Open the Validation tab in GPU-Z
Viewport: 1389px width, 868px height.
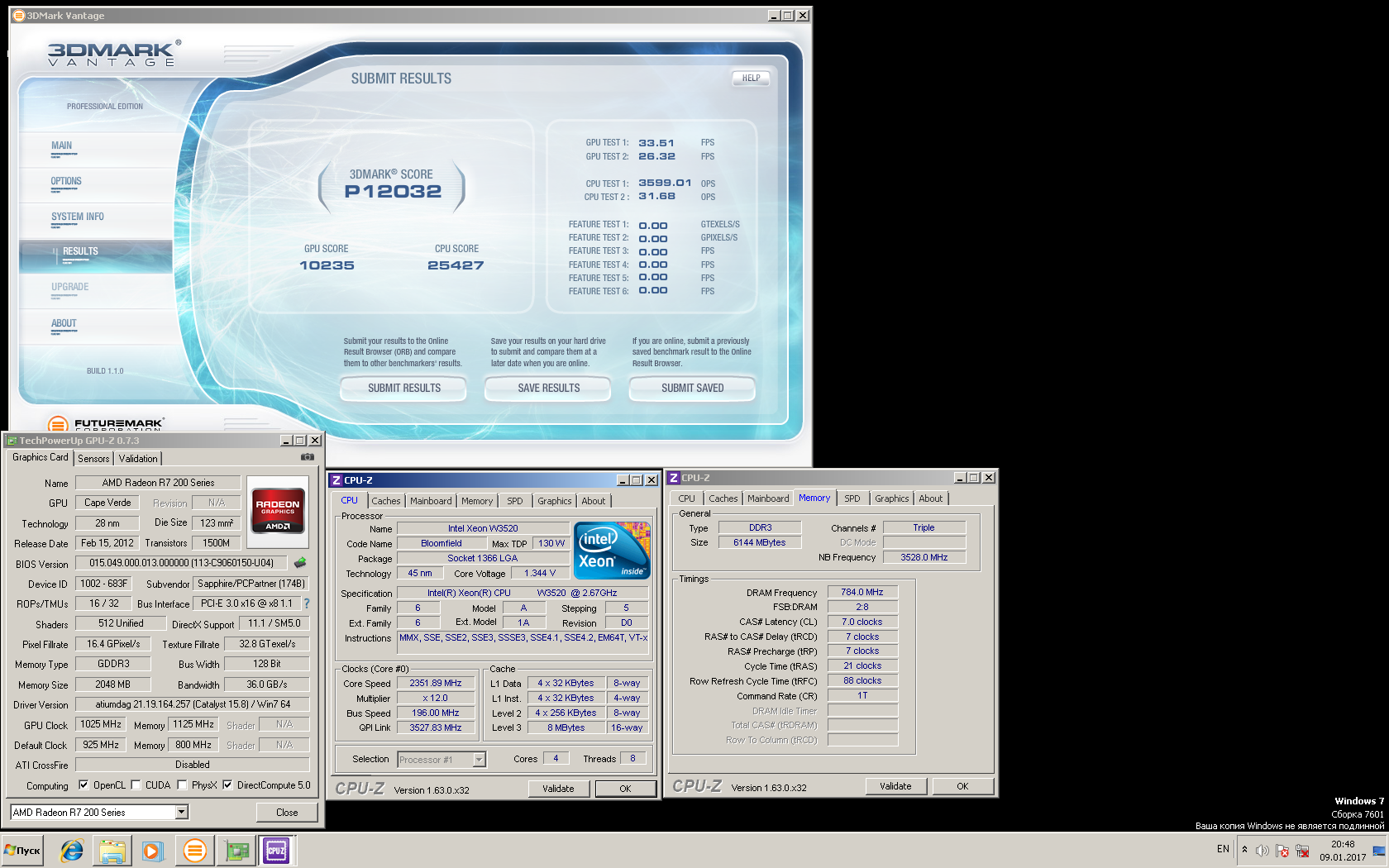pos(138,459)
